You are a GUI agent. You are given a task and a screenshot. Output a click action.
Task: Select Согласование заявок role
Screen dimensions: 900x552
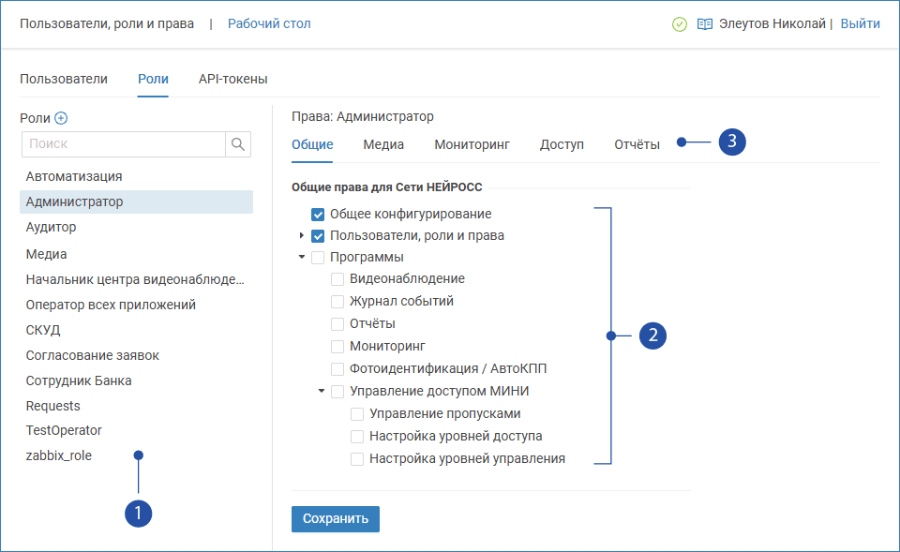(x=136, y=356)
